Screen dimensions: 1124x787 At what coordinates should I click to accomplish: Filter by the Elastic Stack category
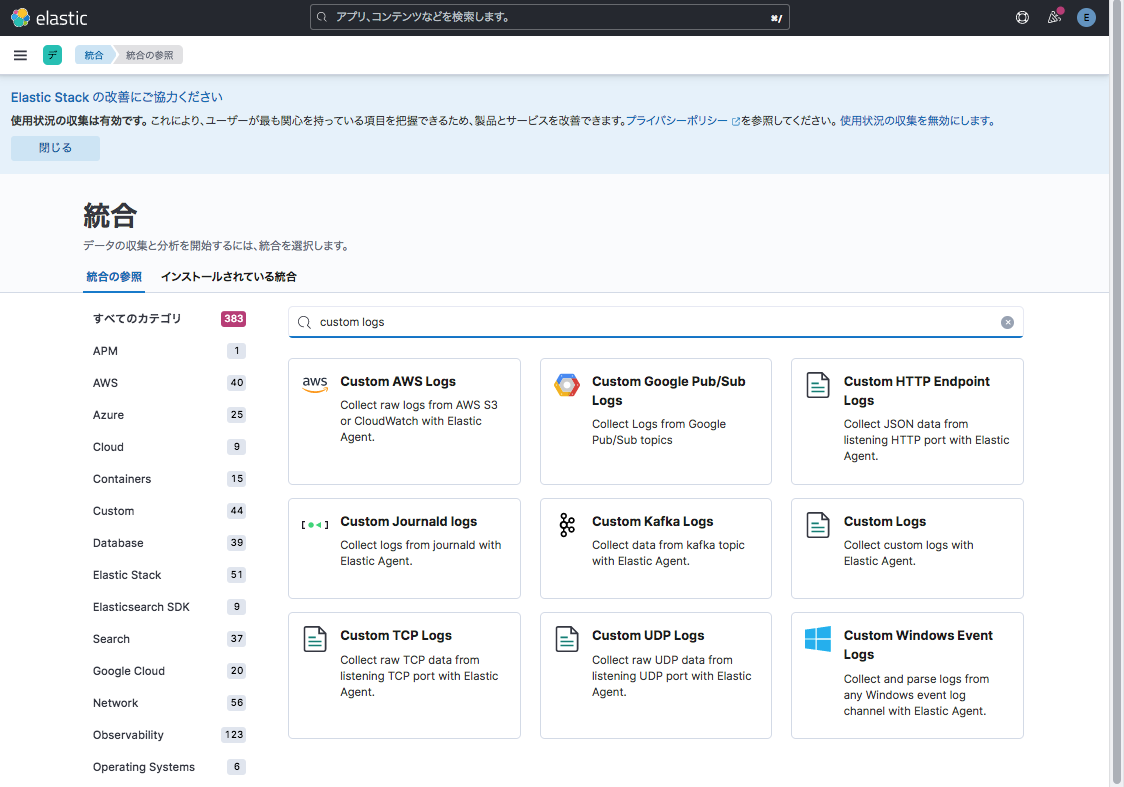tap(127, 575)
